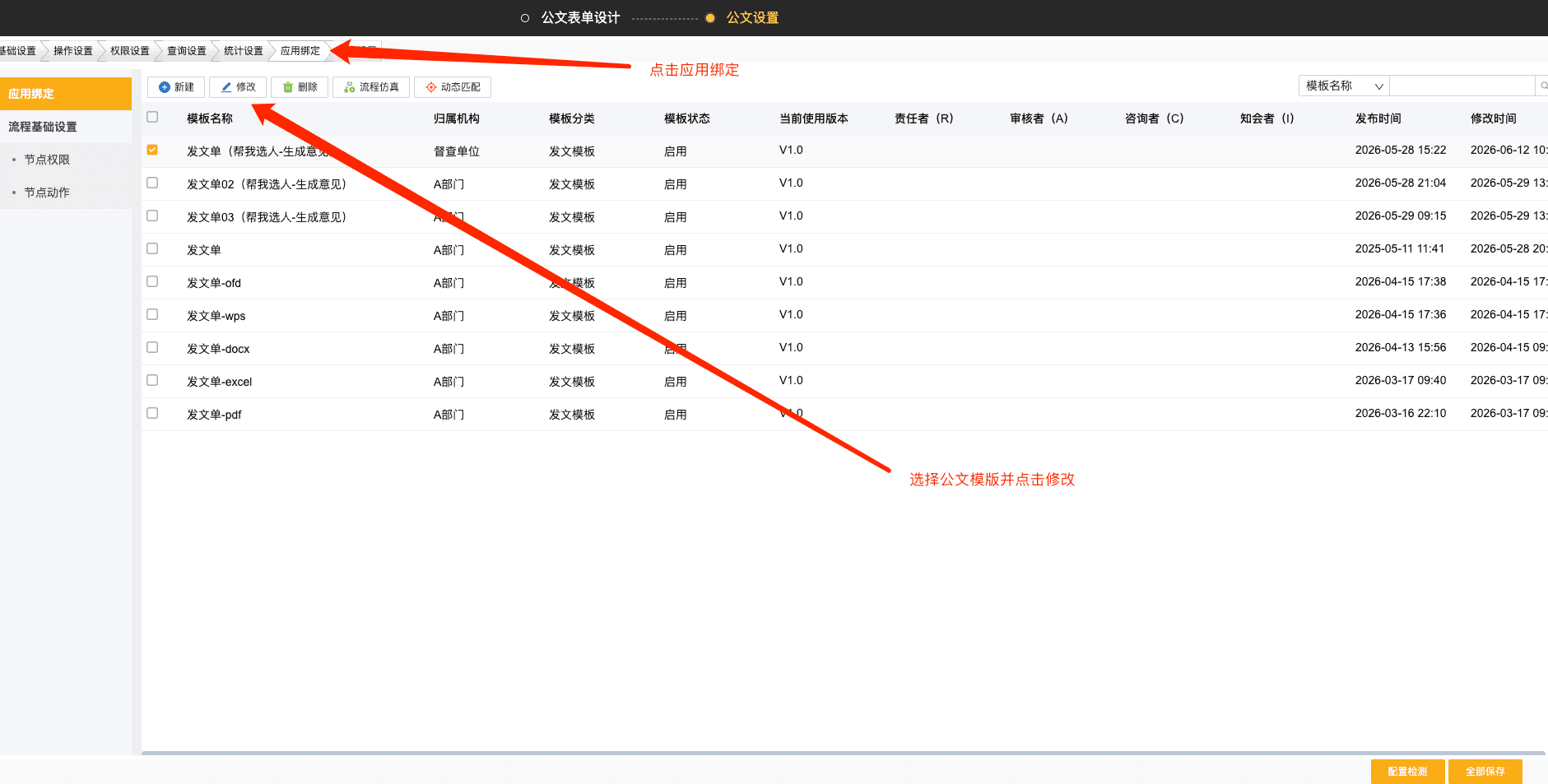Switch to the 操作设置 tab
Image resolution: width=1548 pixels, height=784 pixels.
pyautogui.click(x=73, y=51)
